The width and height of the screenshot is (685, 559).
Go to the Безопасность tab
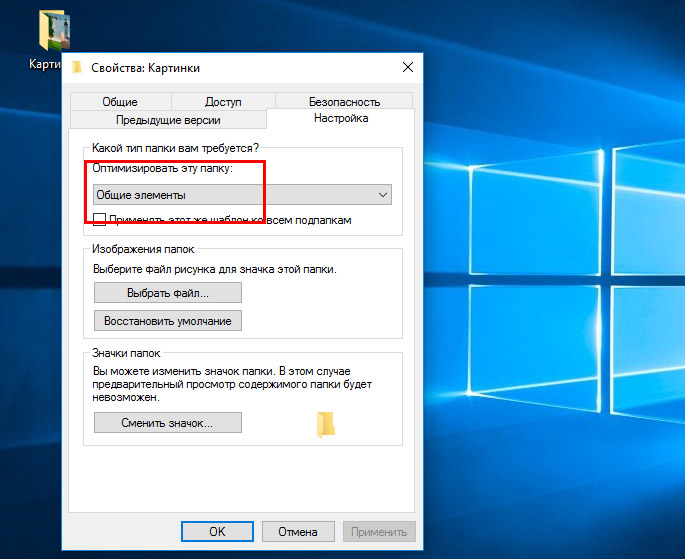344,102
